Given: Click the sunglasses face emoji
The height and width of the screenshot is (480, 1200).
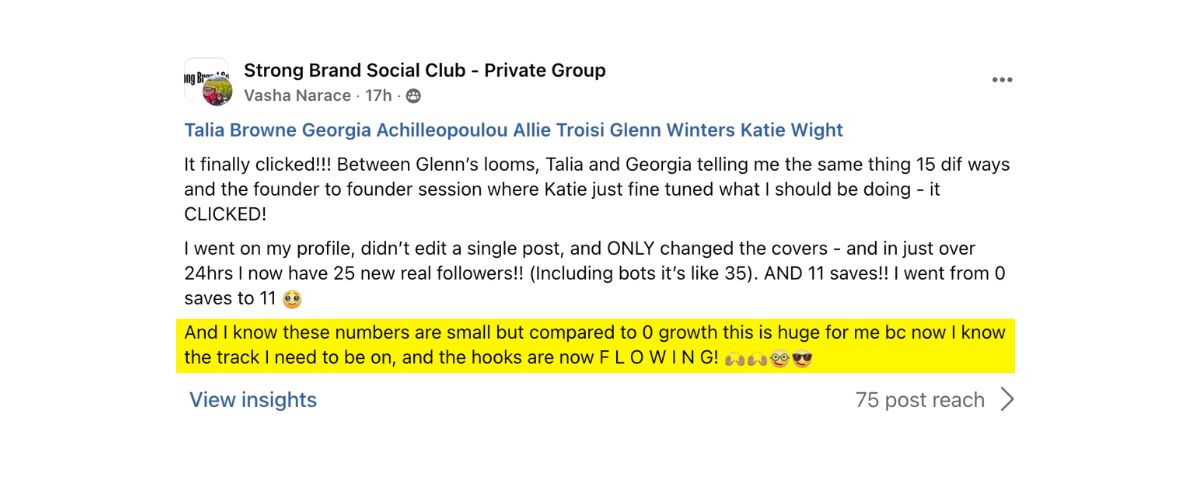Looking at the screenshot, I should [802, 357].
